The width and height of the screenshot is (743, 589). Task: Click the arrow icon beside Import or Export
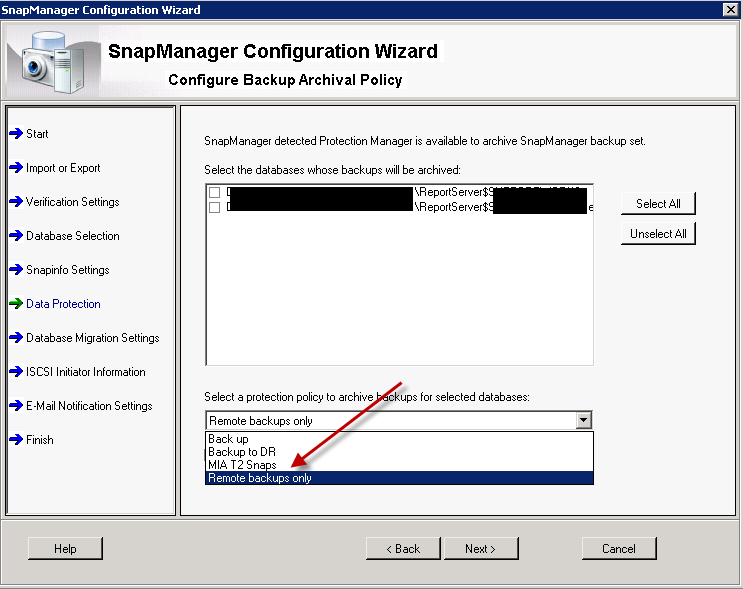pyautogui.click(x=16, y=168)
